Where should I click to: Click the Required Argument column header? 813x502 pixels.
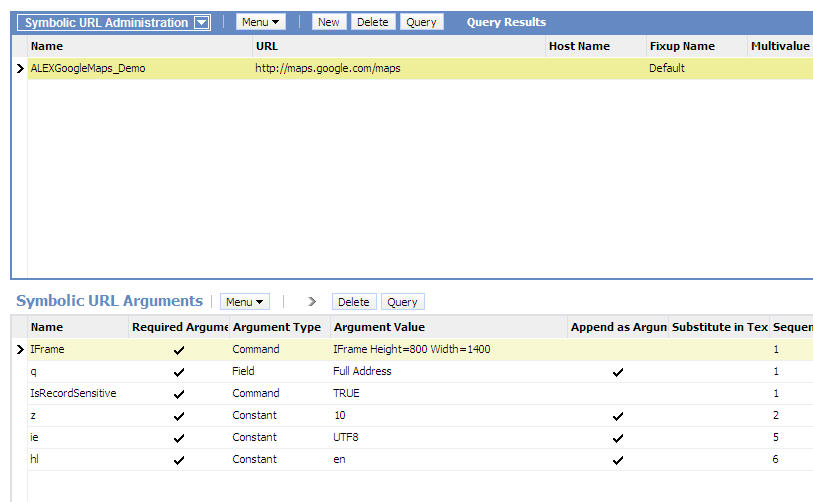click(179, 327)
